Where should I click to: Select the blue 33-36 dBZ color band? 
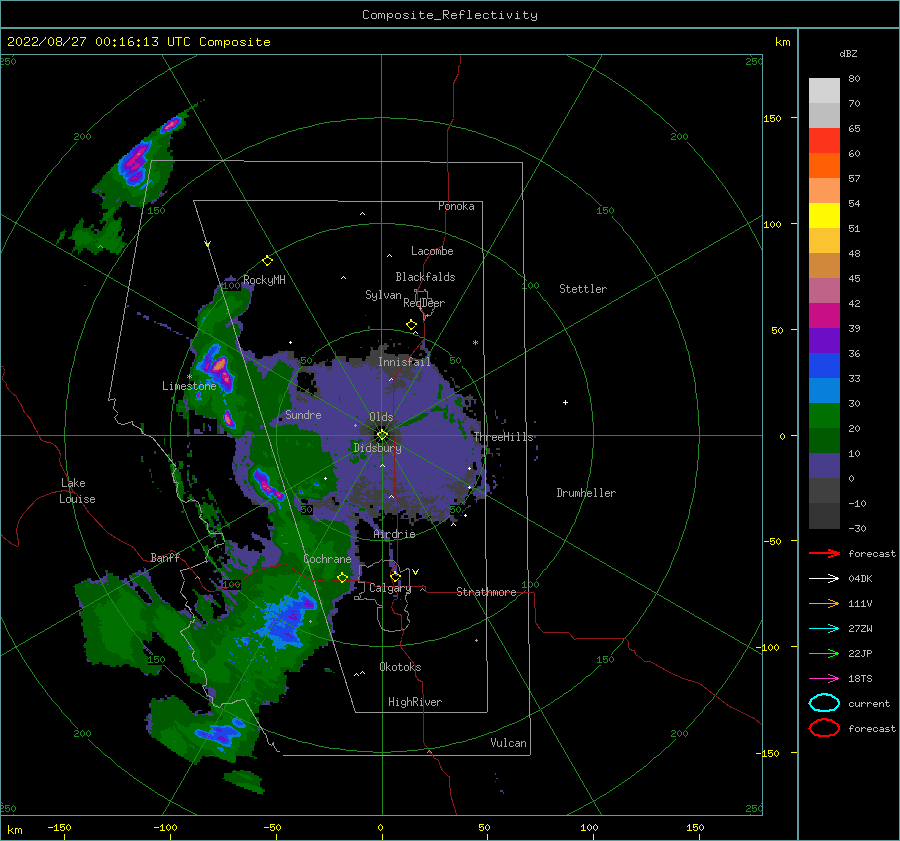[x=824, y=366]
